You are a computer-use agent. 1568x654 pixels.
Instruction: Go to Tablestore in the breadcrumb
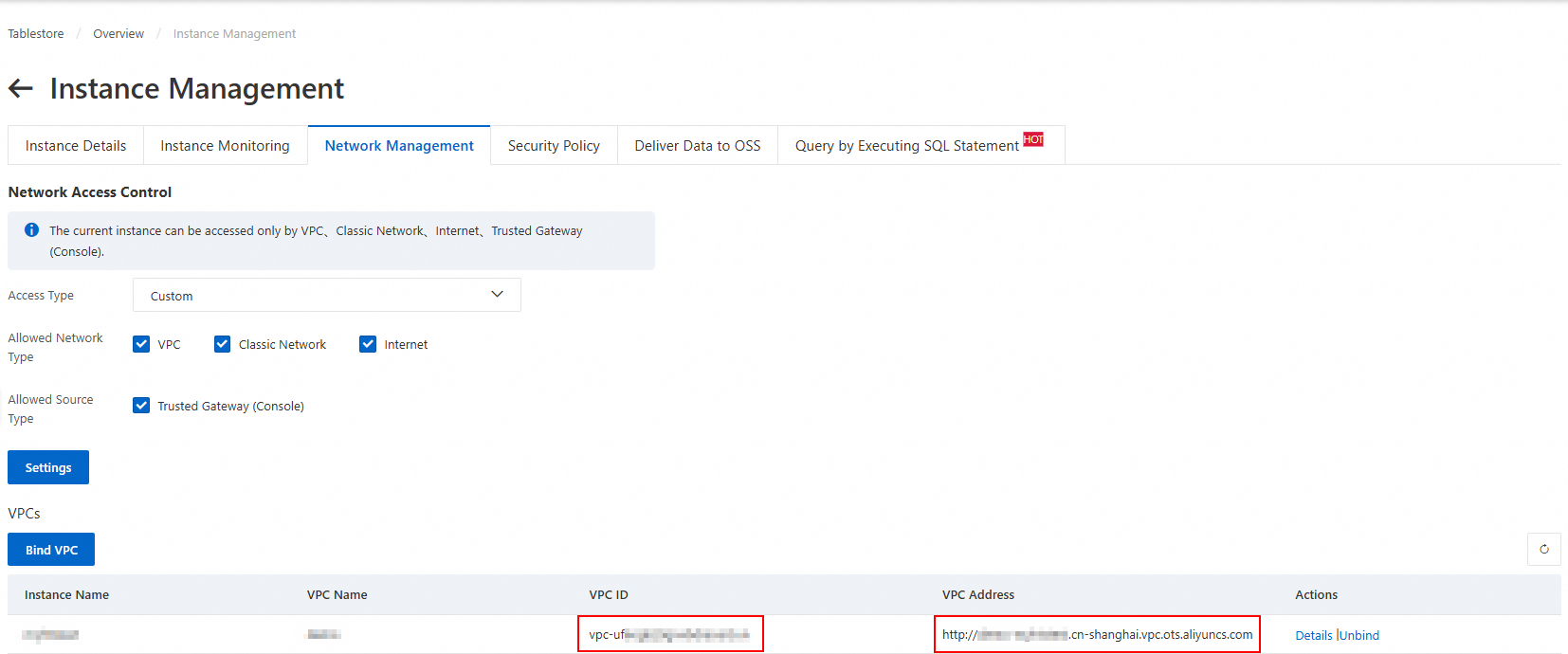click(36, 33)
